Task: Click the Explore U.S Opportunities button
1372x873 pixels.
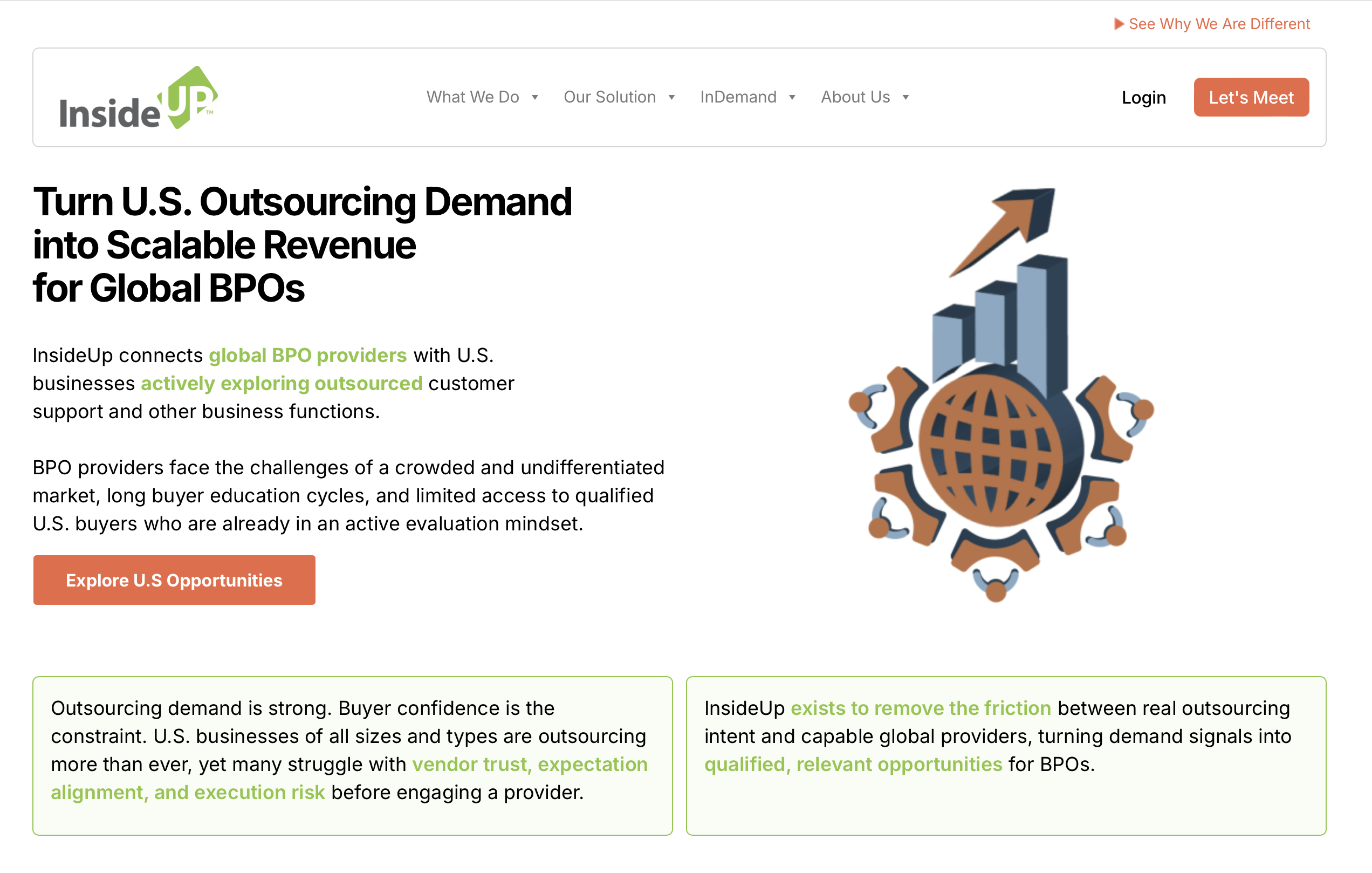Action: 174,580
